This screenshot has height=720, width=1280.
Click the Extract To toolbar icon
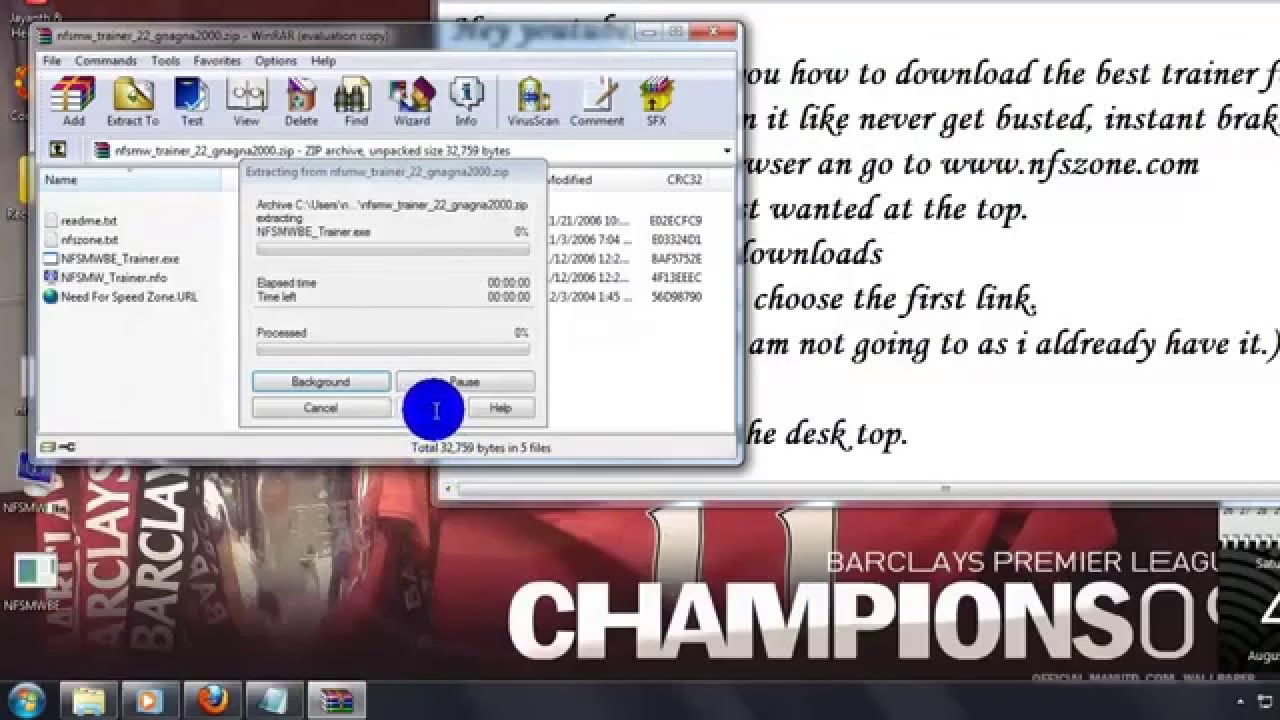coord(132,102)
